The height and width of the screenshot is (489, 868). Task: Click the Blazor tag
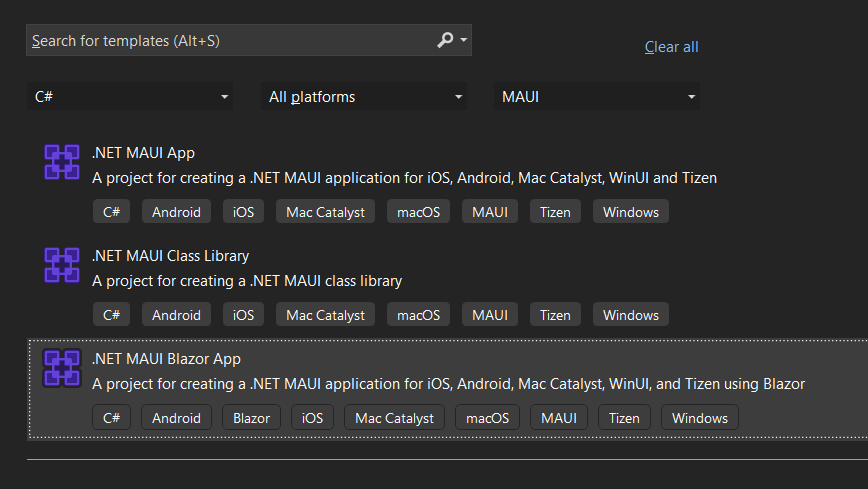[x=251, y=418]
